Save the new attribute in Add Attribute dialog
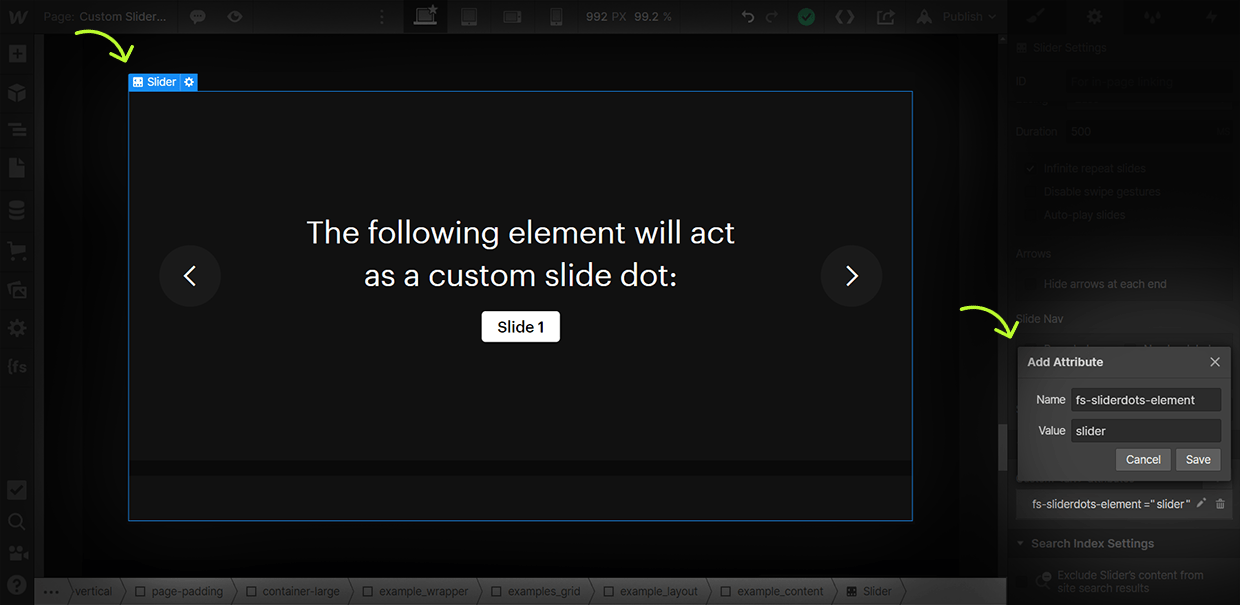 pyautogui.click(x=1198, y=459)
